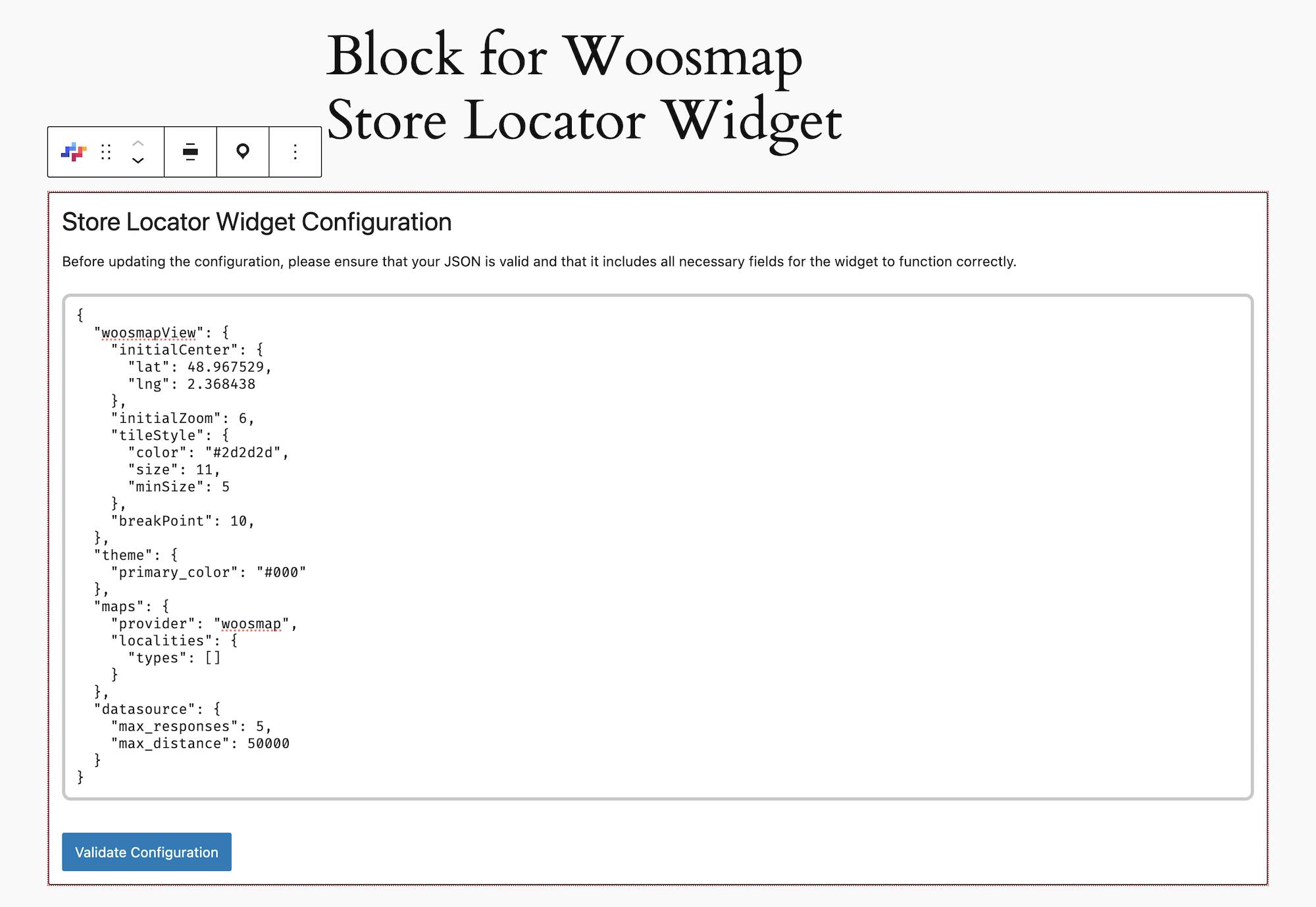
Task: Click the map pin marker toolbar icon
Action: (243, 152)
